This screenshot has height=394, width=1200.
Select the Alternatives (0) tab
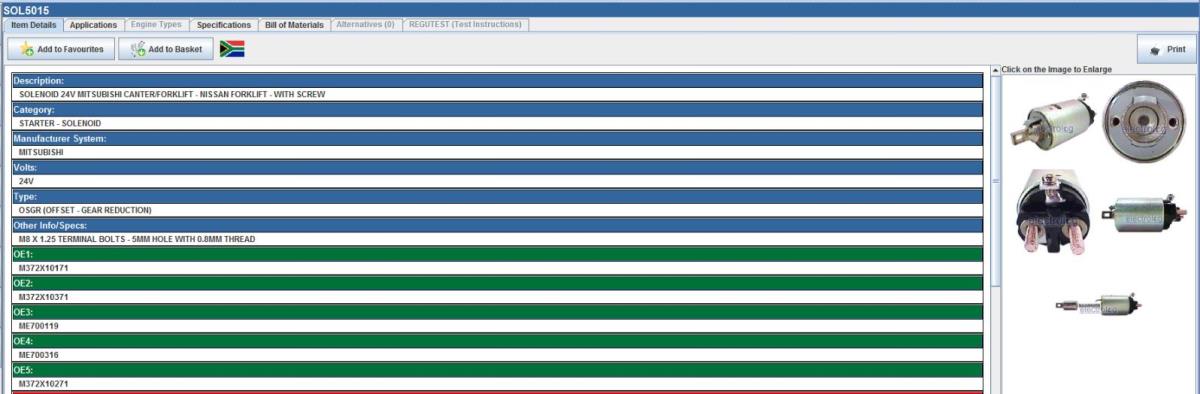366,24
